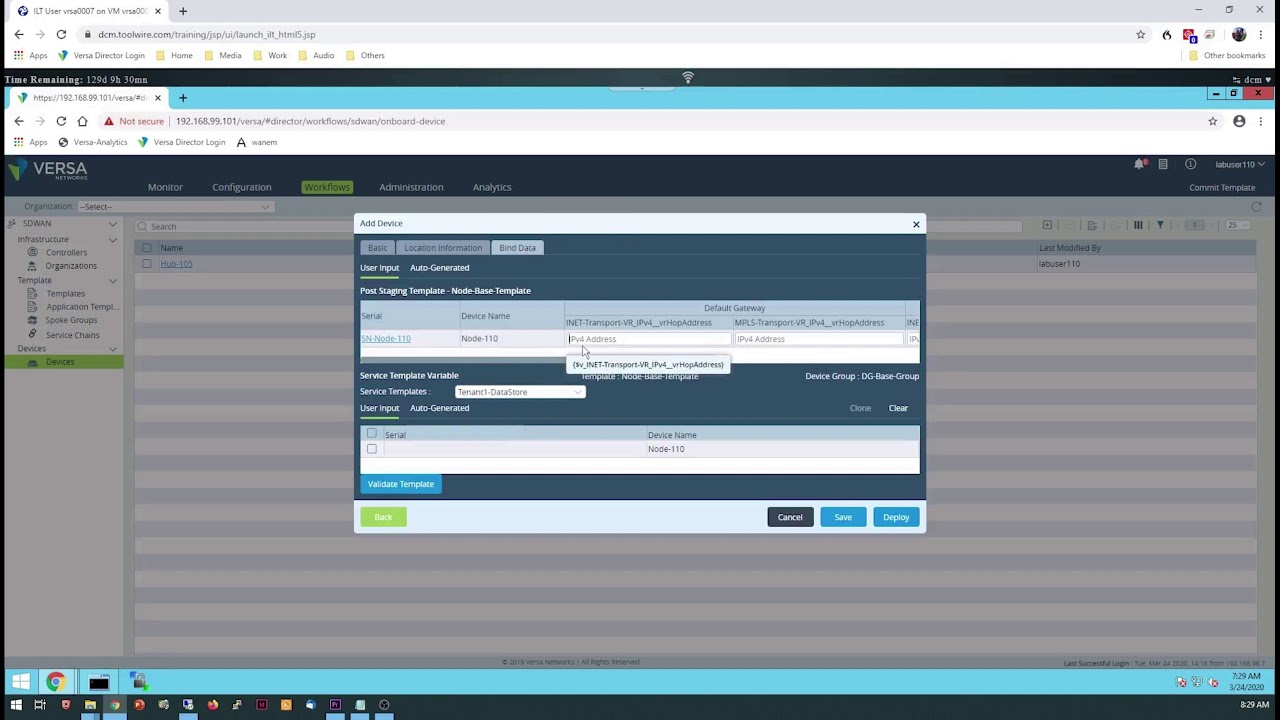Click the host Windows Start button
The height and width of the screenshot is (720, 1280).
(15, 705)
